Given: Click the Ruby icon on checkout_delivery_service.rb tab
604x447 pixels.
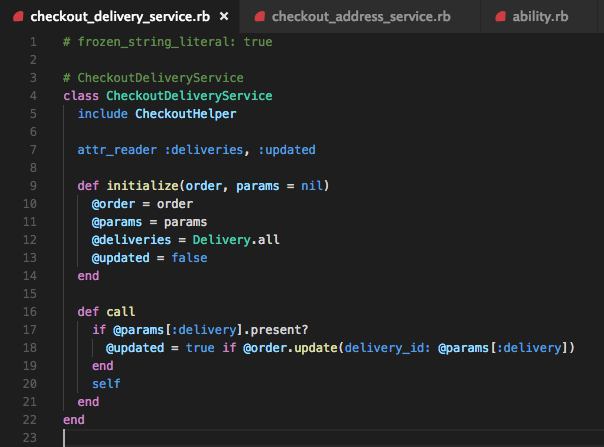Looking at the screenshot, I should 18,17.
